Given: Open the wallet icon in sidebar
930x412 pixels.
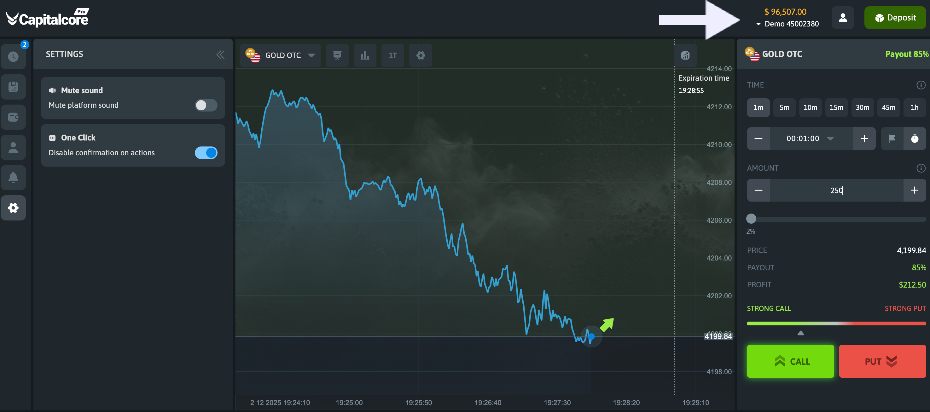Looking at the screenshot, I should click(13, 117).
